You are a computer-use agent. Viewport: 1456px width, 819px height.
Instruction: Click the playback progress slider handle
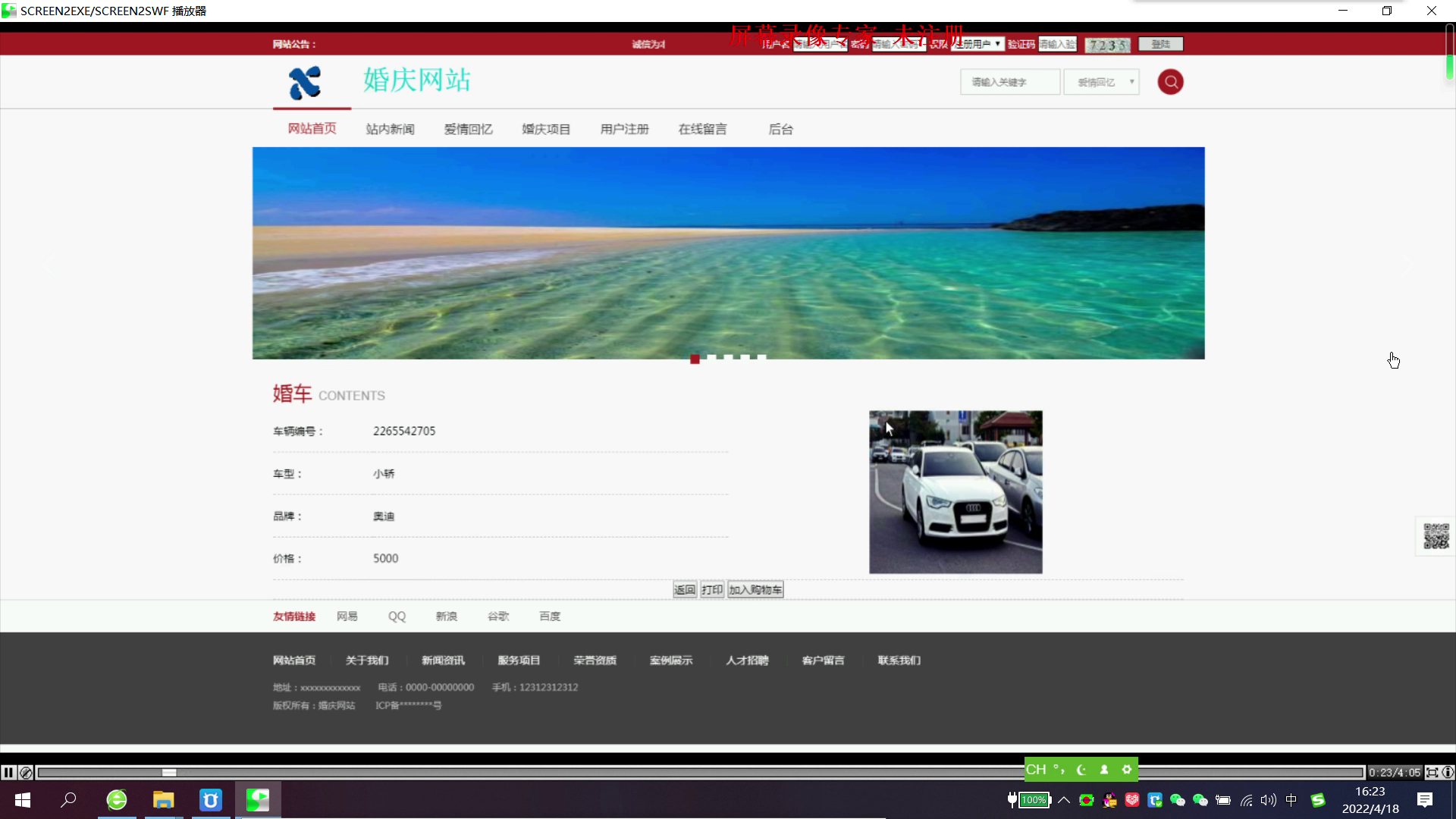[169, 773]
